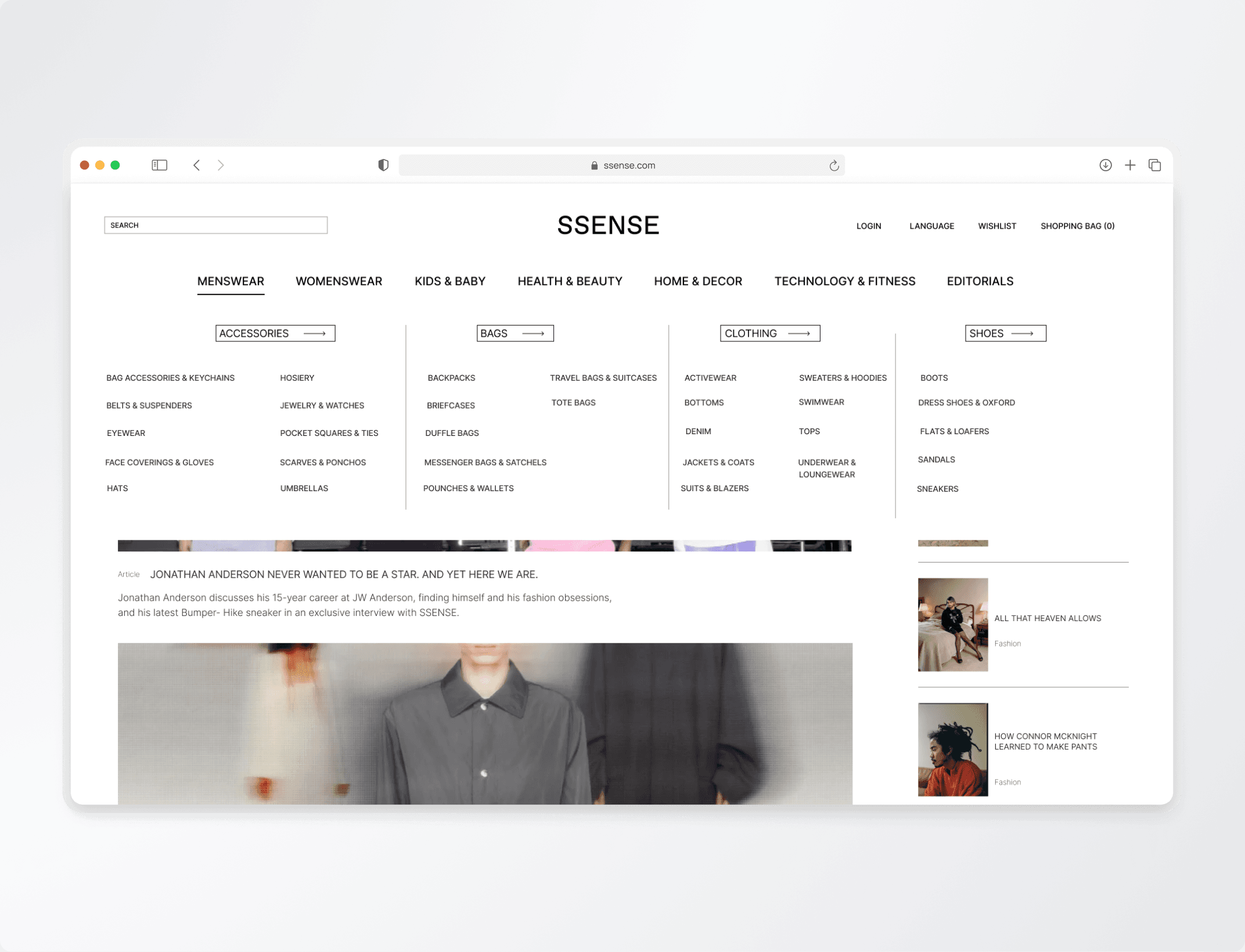Choose UMBRELLAS in accessories
The width and height of the screenshot is (1245, 952).
304,488
